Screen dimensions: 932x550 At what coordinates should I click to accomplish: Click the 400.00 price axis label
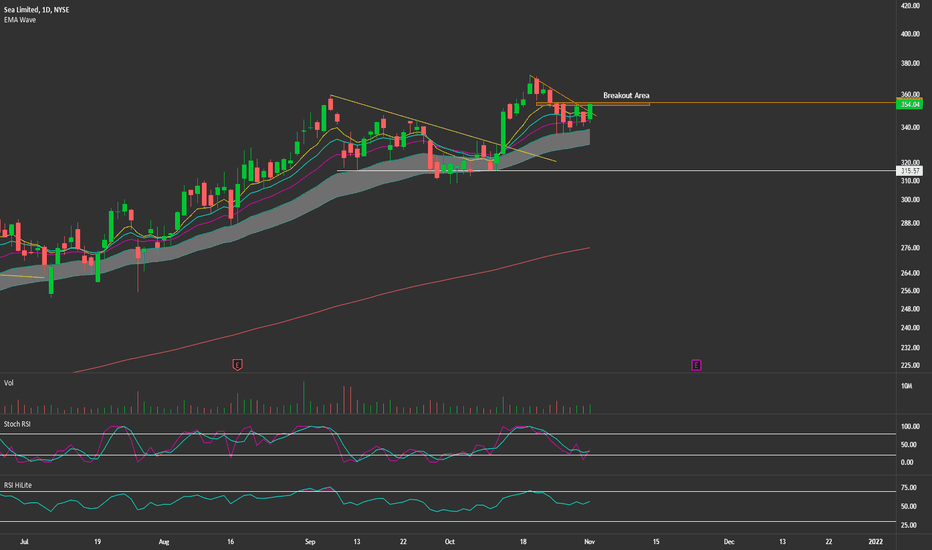click(910, 34)
